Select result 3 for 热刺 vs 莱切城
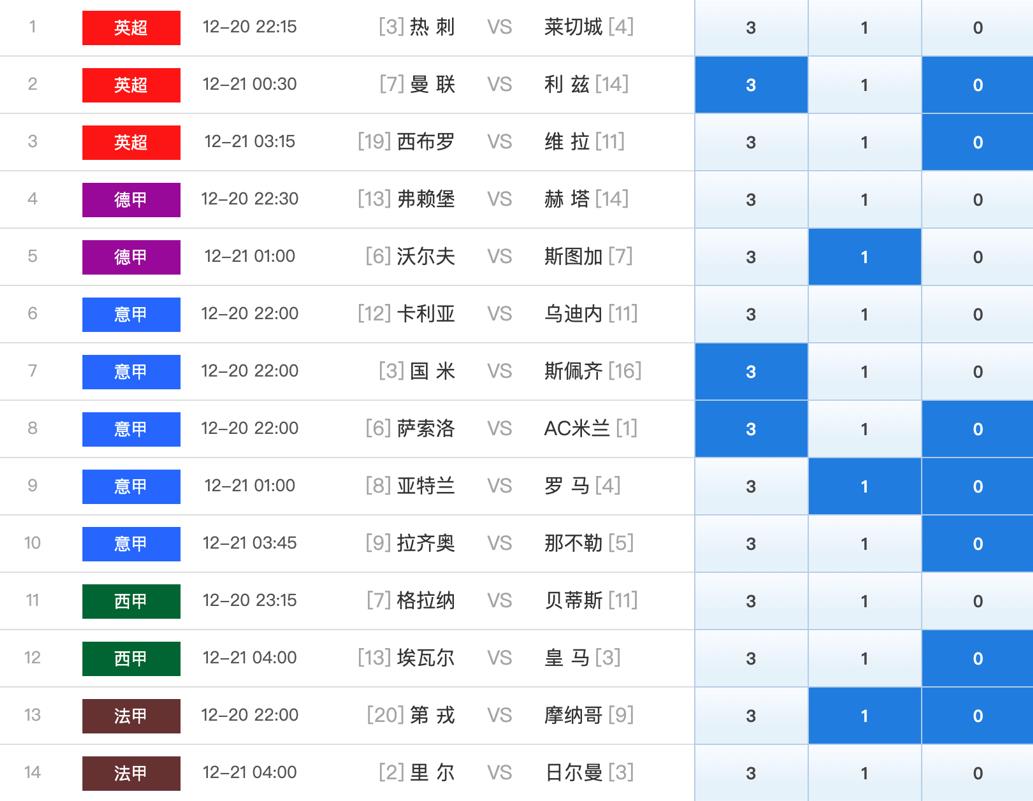1033x801 pixels. [x=751, y=28]
